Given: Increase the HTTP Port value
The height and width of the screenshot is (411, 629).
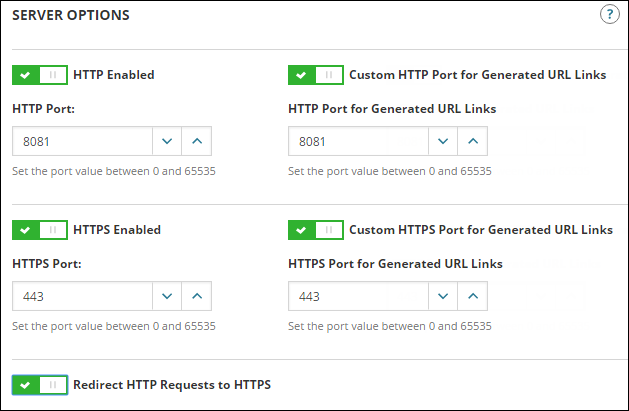Looking at the screenshot, I should (x=197, y=141).
